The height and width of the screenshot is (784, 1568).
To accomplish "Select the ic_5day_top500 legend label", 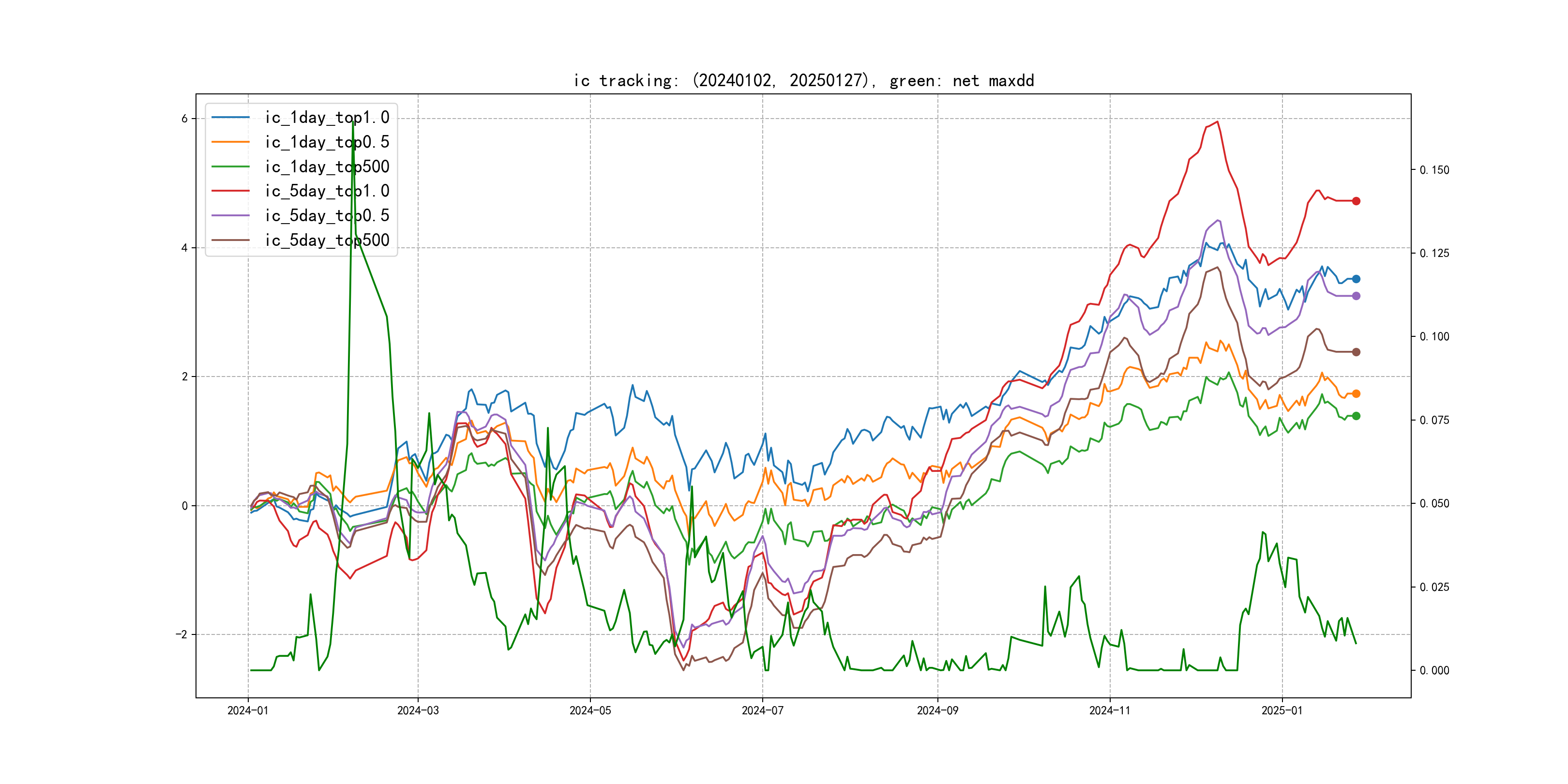I will point(327,241).
